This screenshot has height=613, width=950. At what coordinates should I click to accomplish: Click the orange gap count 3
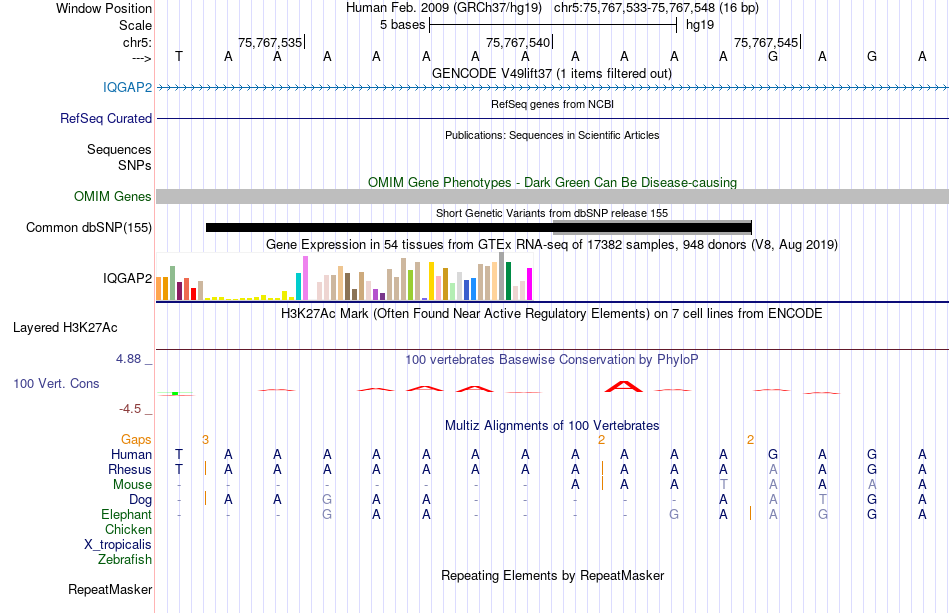(205, 440)
